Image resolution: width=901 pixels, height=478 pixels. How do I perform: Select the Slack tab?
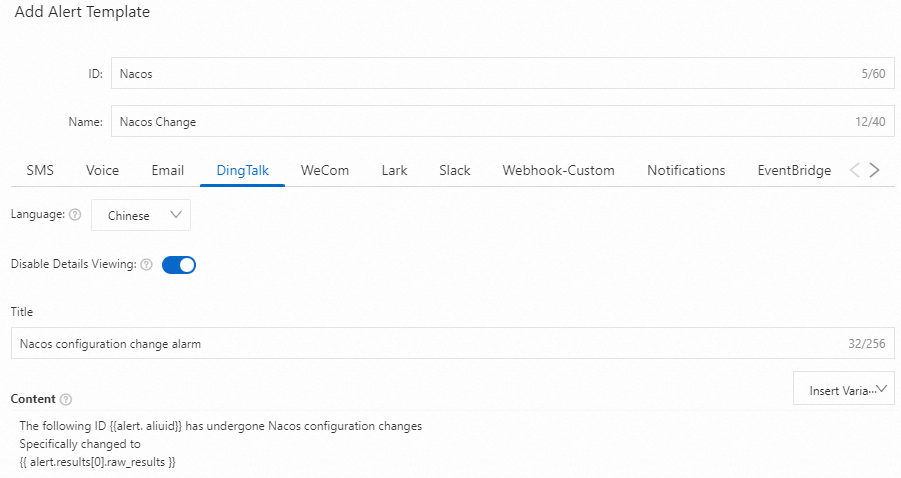click(x=454, y=170)
